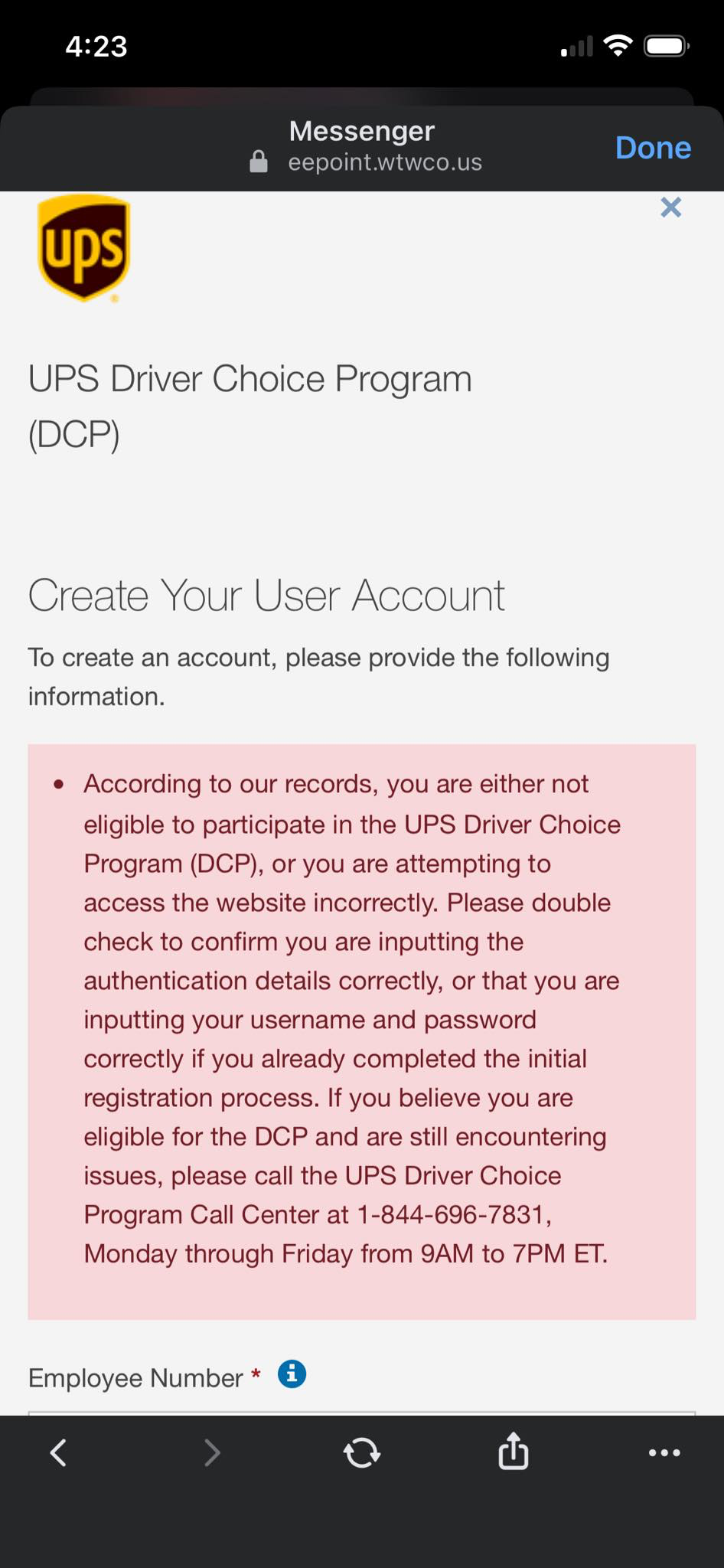This screenshot has width=724, height=1568.
Task: Reload the page with the refresh icon
Action: coord(361,1452)
